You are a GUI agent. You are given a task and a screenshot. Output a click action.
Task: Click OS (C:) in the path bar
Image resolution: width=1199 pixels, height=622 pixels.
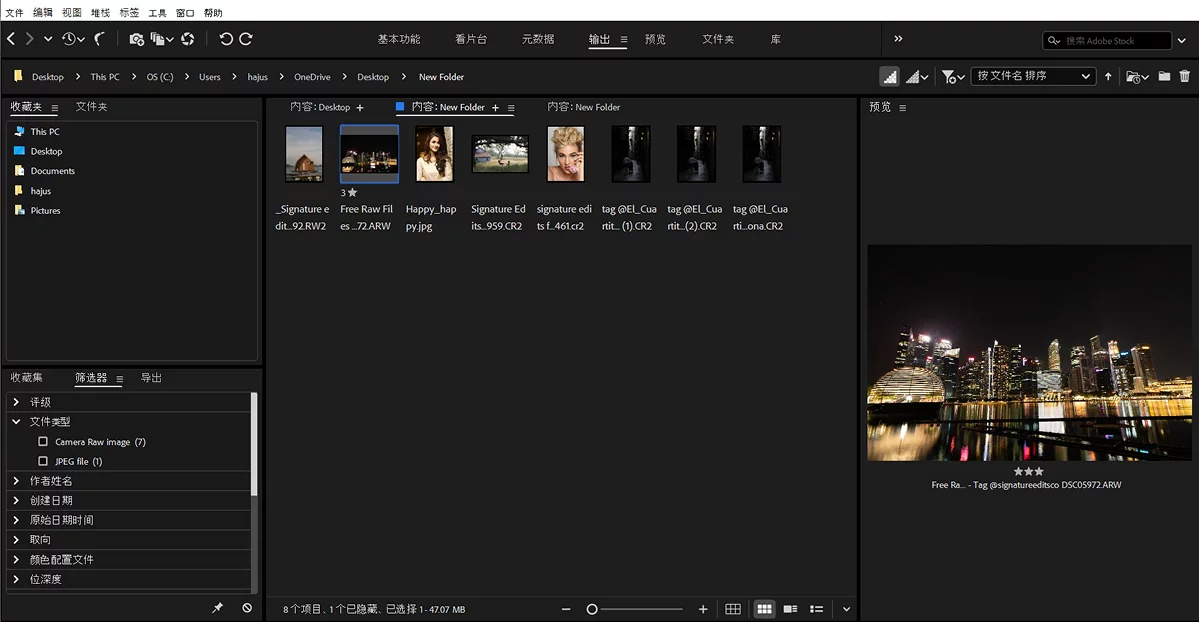[160, 77]
